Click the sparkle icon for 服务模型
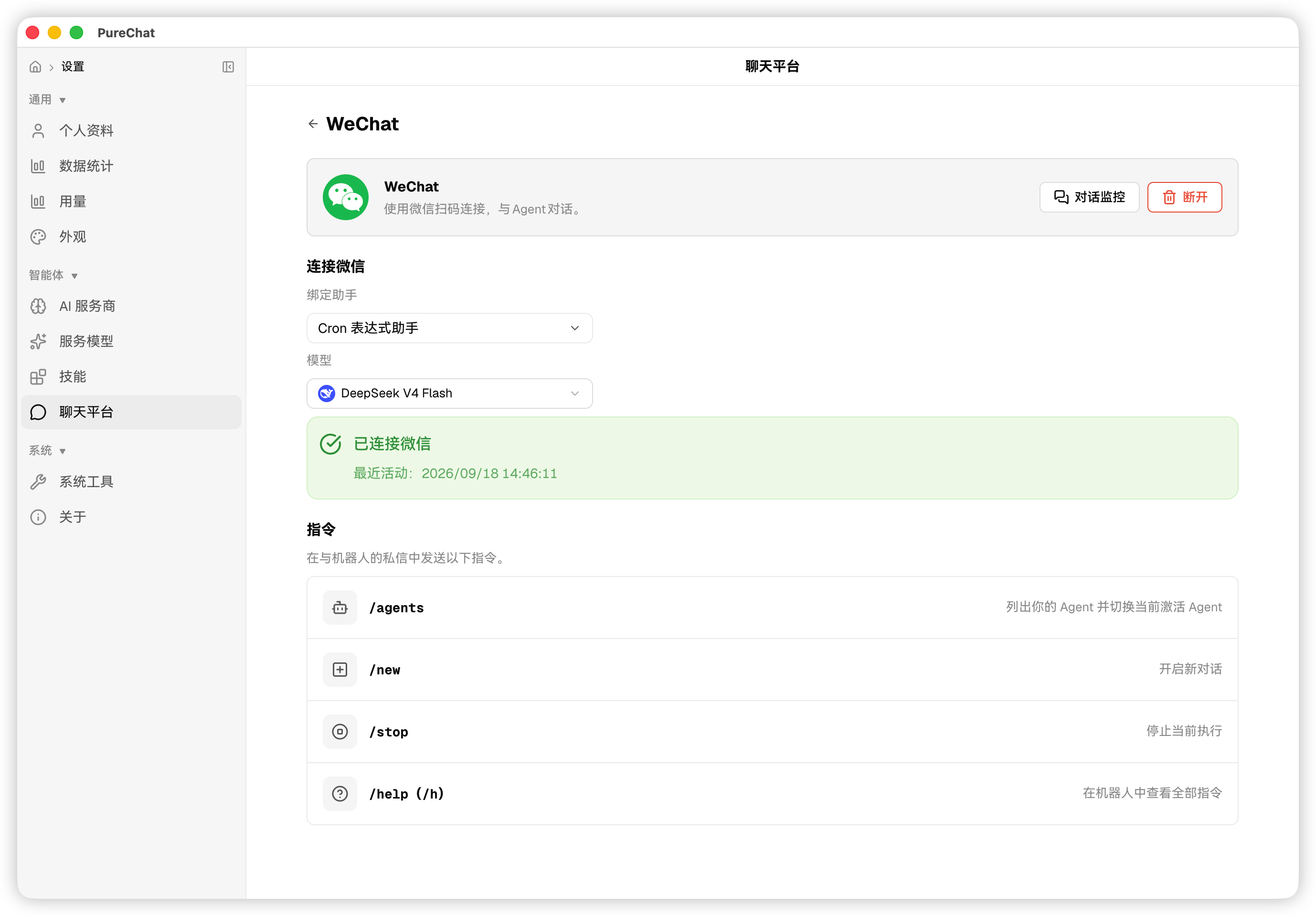 38,341
